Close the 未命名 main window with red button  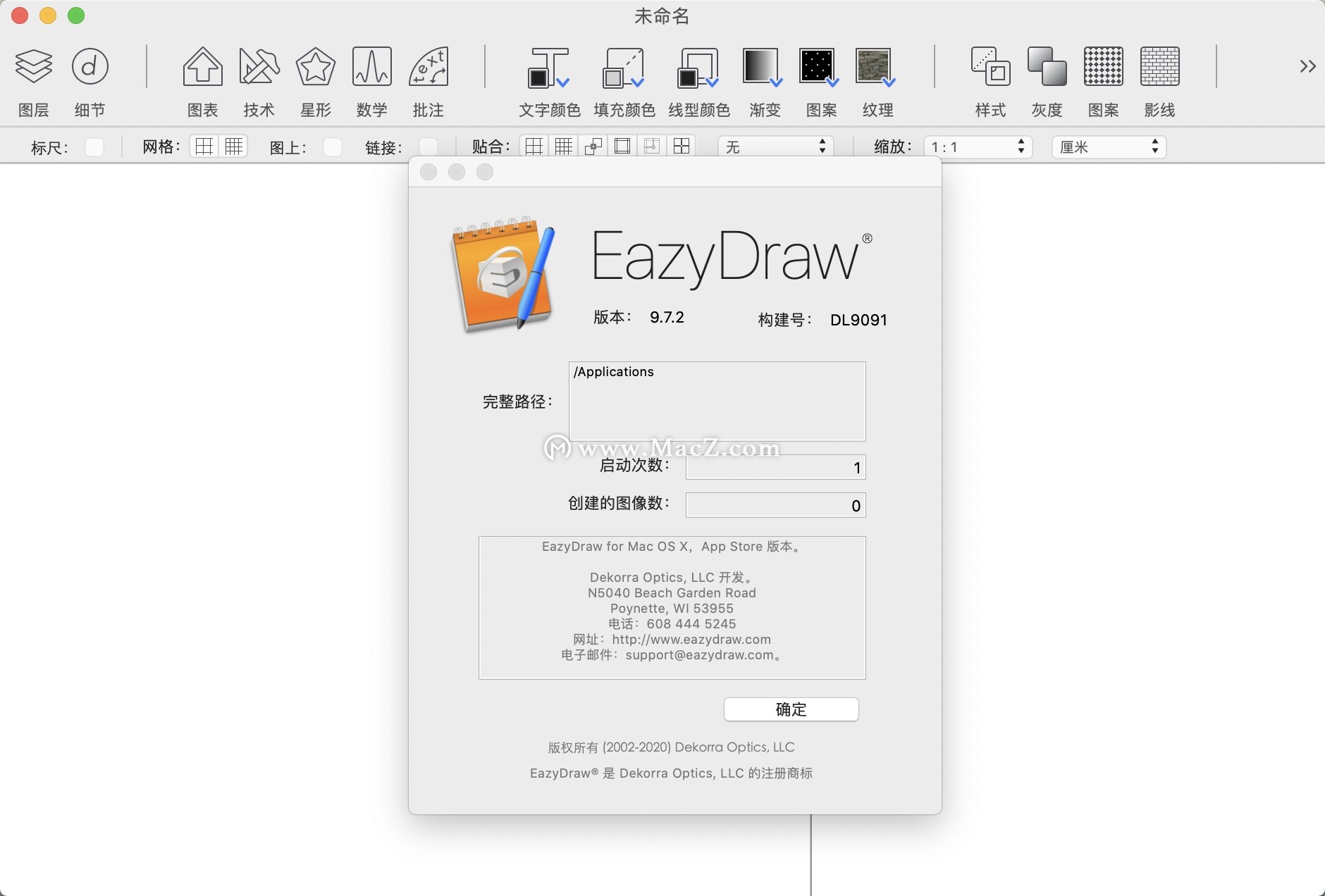pos(20,15)
